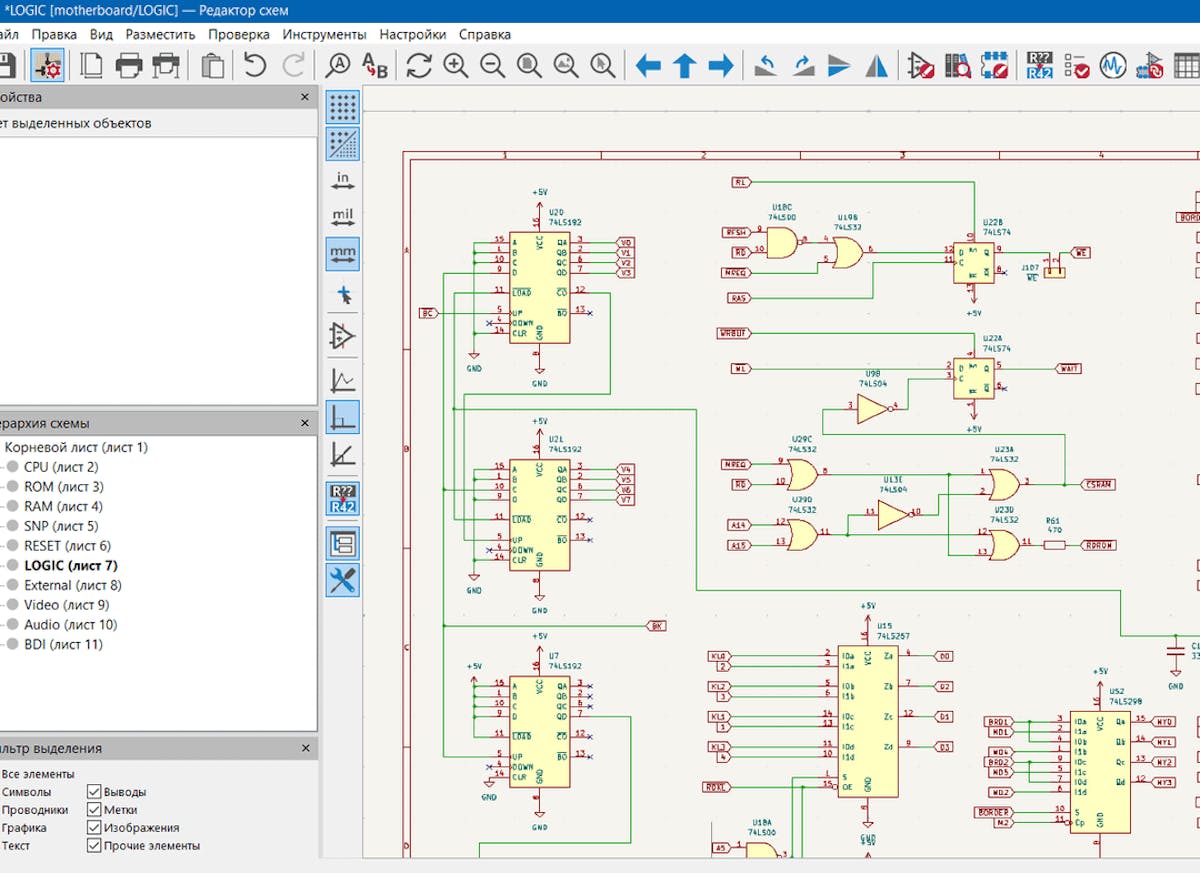The width and height of the screenshot is (1200, 873).
Task: Switch units to inches
Action: (x=343, y=182)
